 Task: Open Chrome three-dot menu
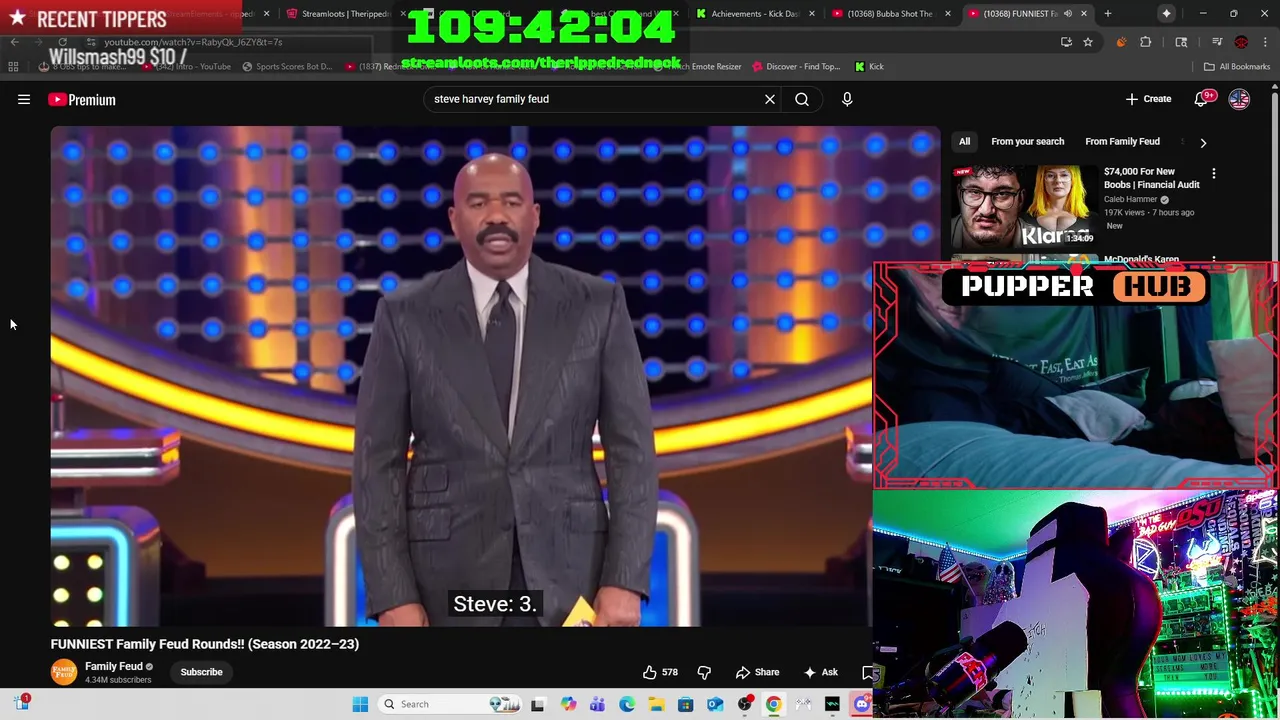click(x=1265, y=42)
